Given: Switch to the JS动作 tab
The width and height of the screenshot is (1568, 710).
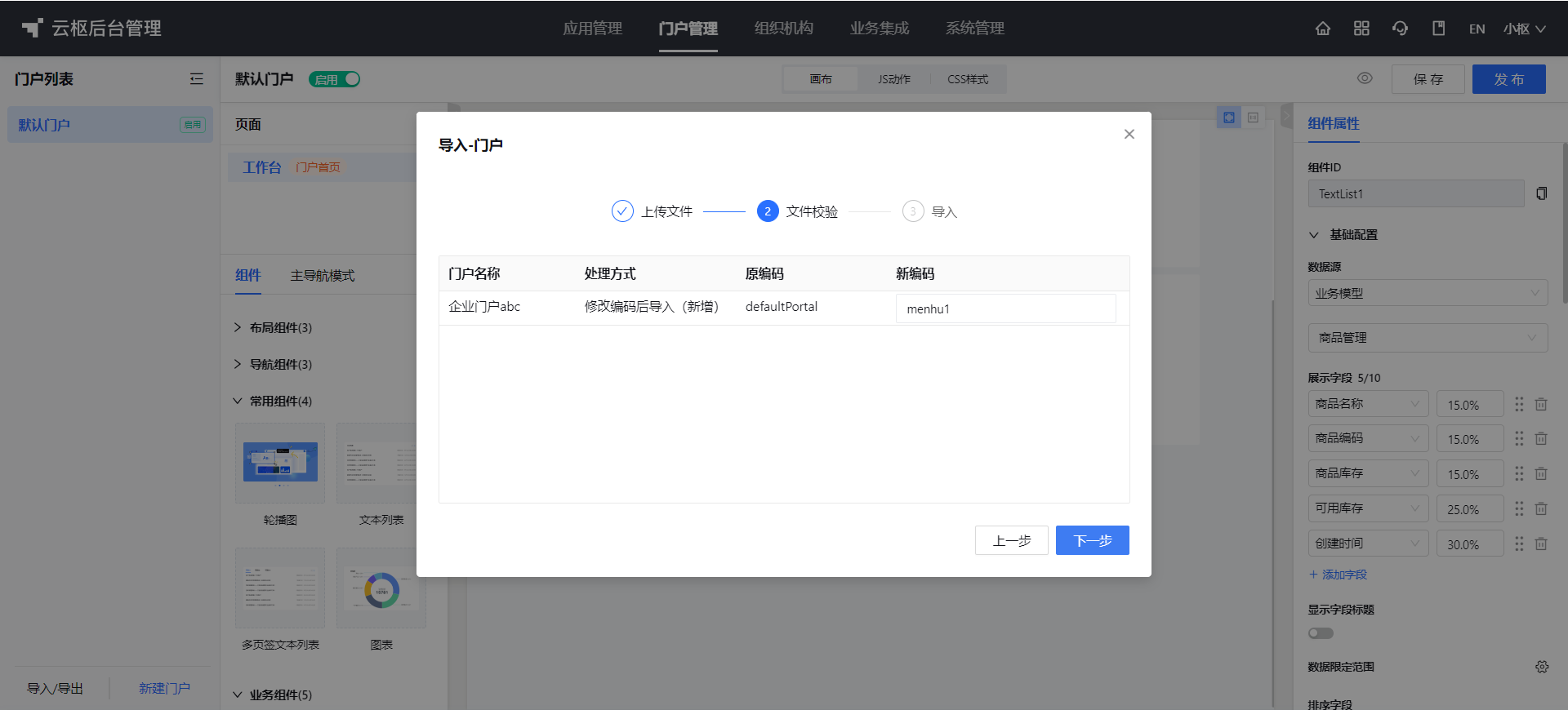Looking at the screenshot, I should [x=894, y=79].
